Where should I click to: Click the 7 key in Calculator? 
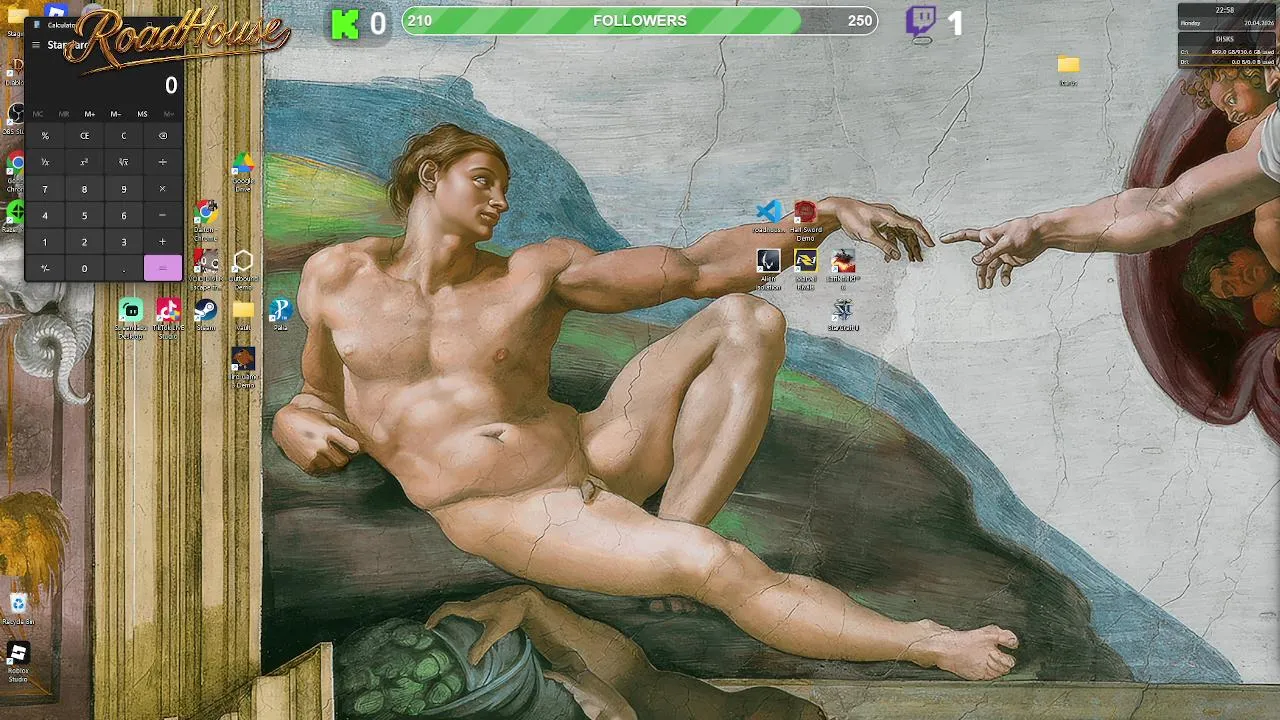[45, 189]
